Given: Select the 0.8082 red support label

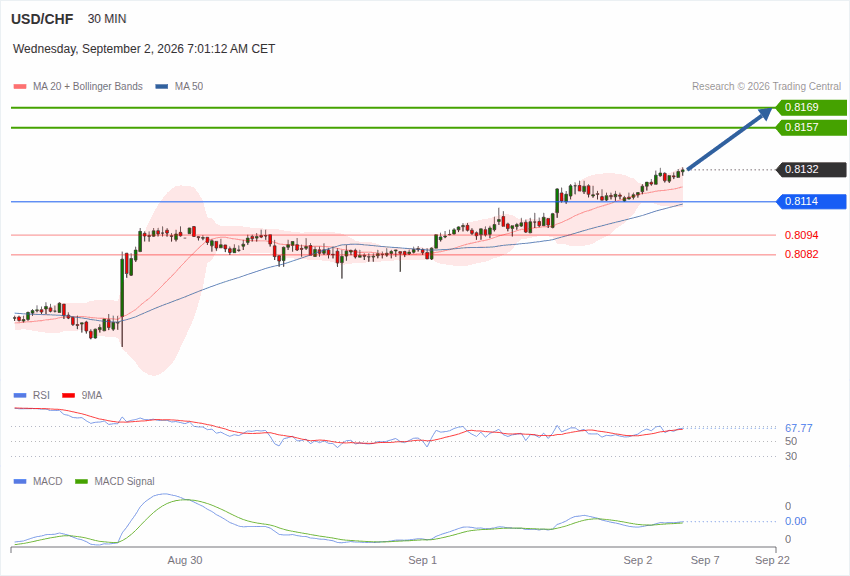Looking at the screenshot, I should click(801, 255).
